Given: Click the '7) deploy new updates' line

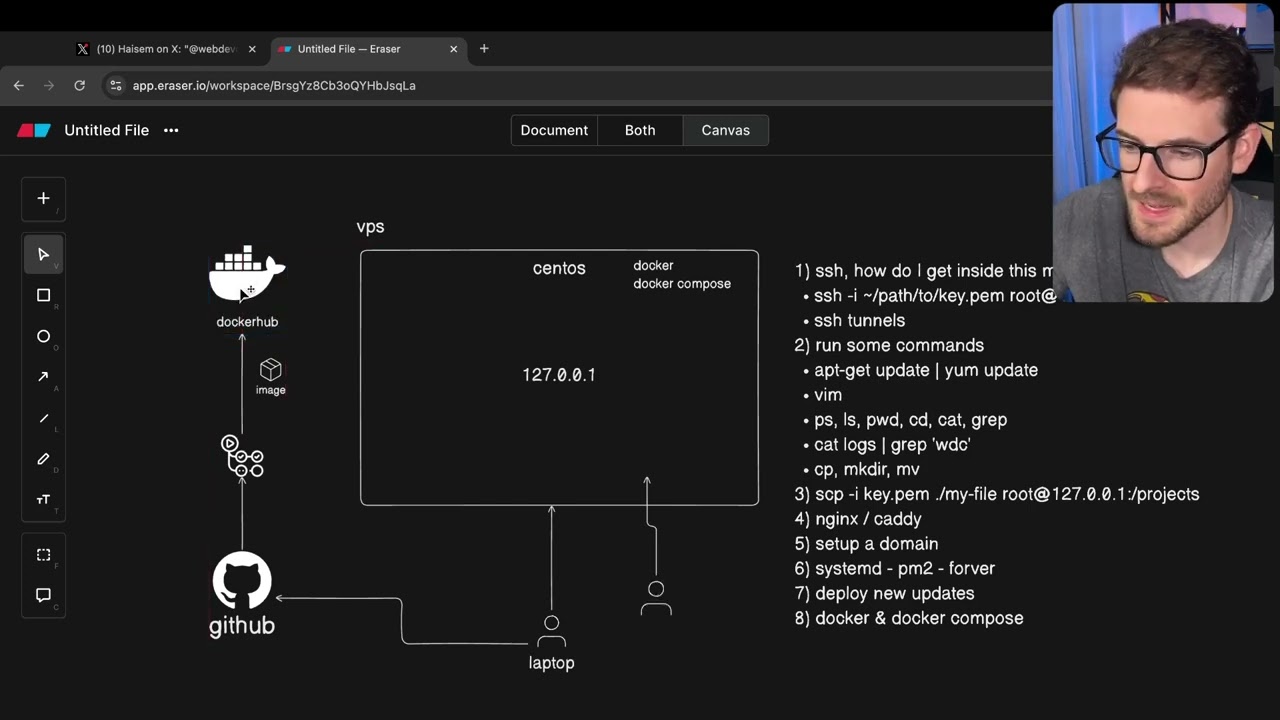Looking at the screenshot, I should coord(885,593).
